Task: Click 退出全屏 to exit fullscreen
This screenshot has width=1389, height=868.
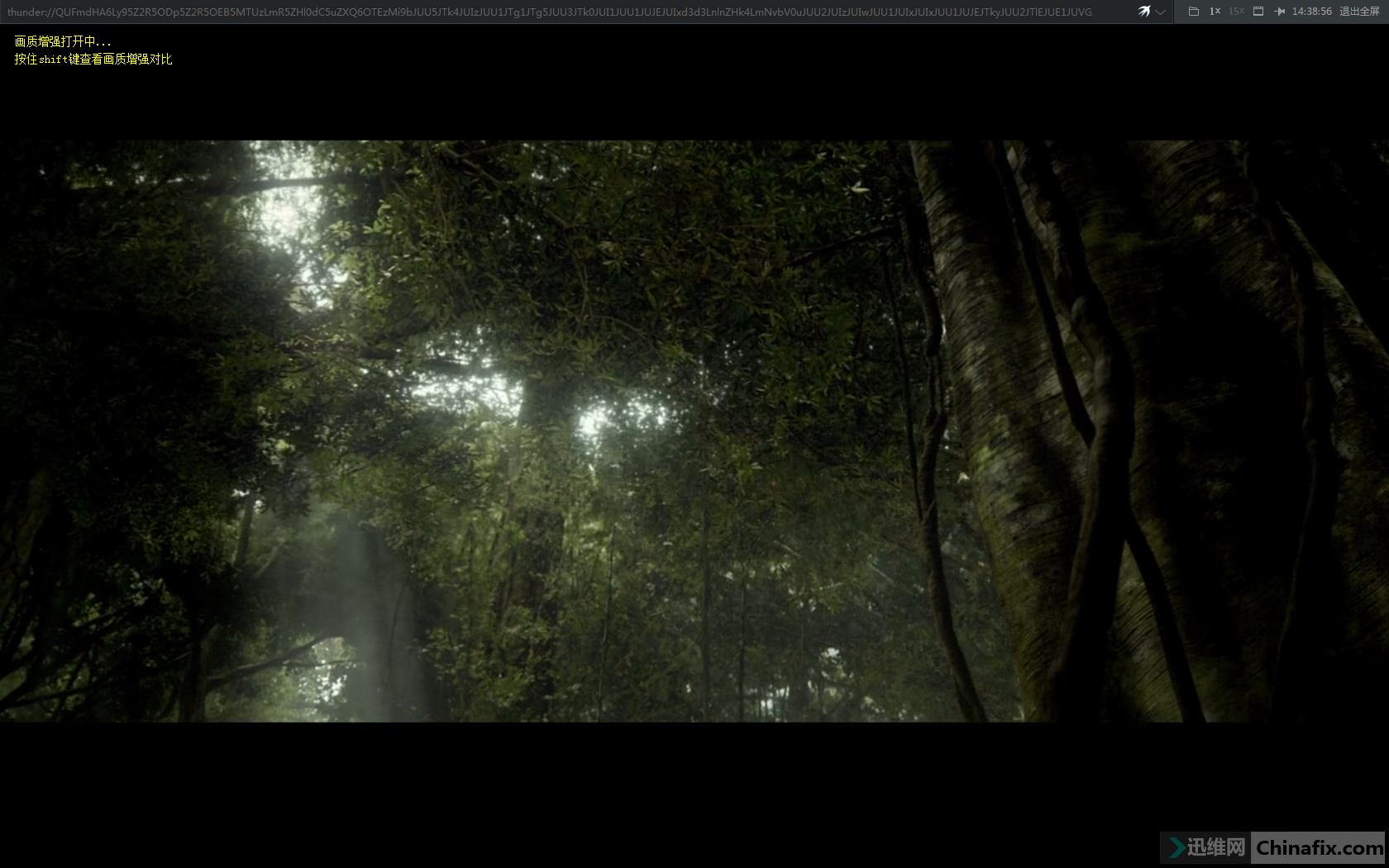Action: click(x=1359, y=12)
